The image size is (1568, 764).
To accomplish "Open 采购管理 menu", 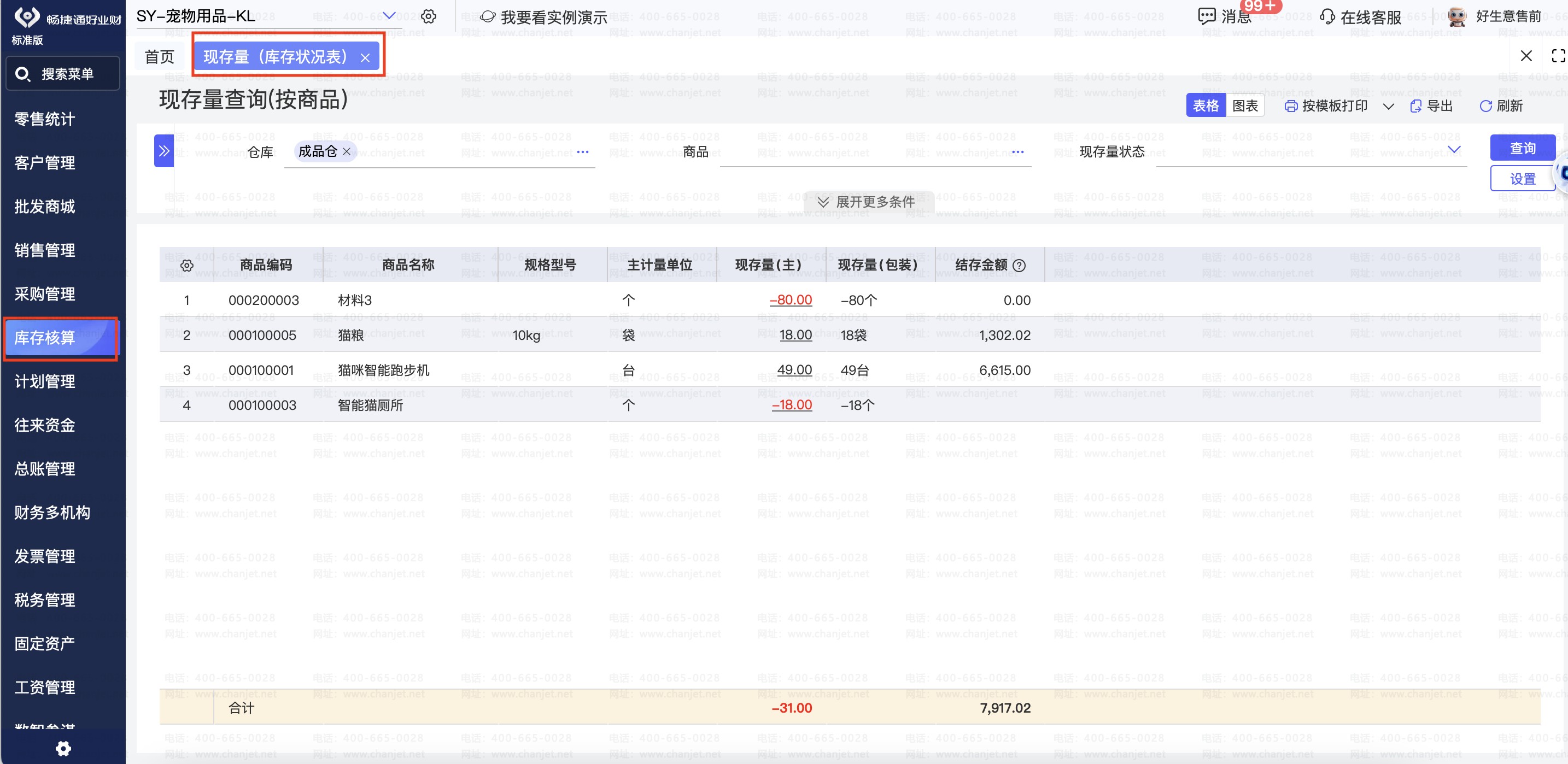I will 45,295.
